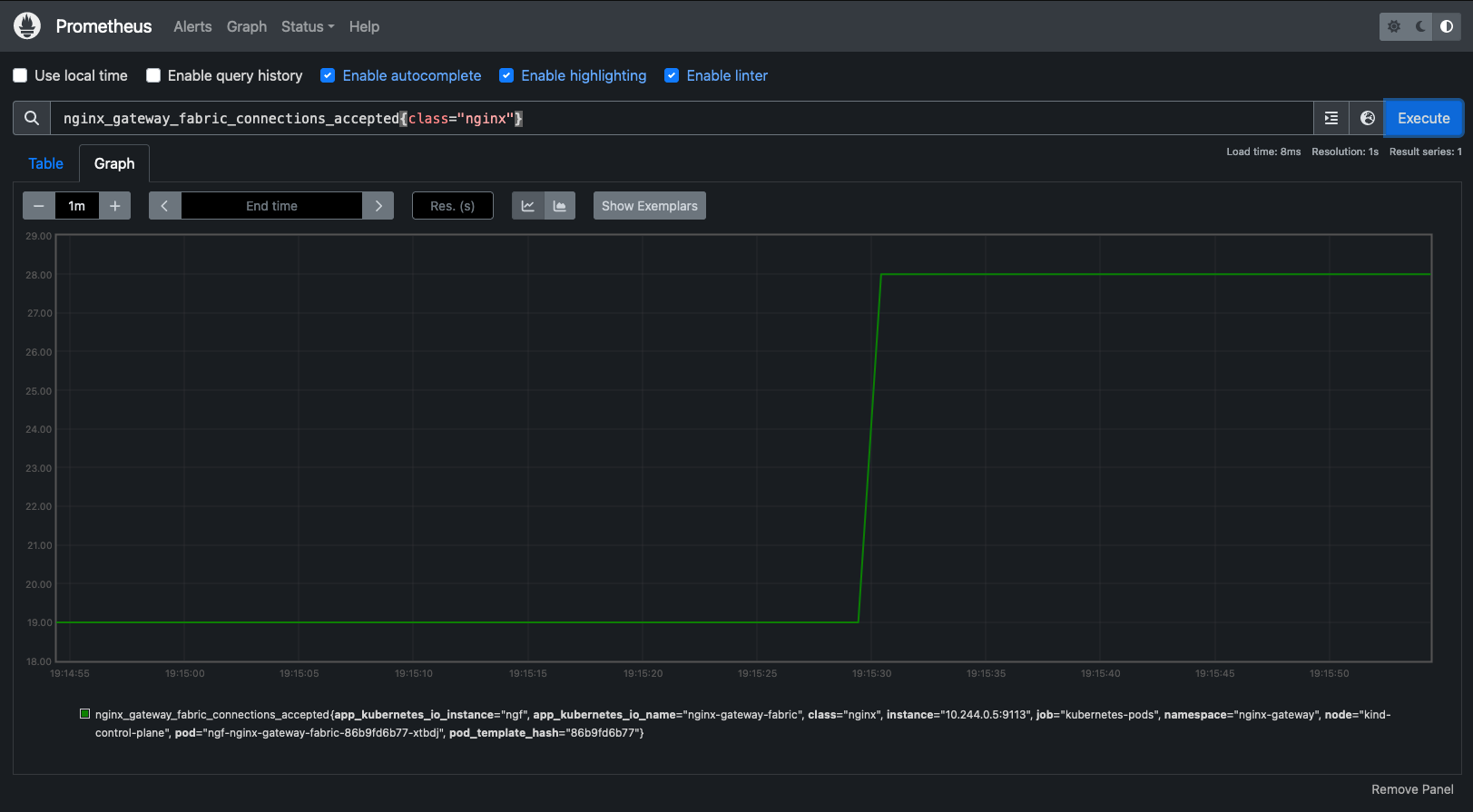Uncheck Enable linter

672,75
